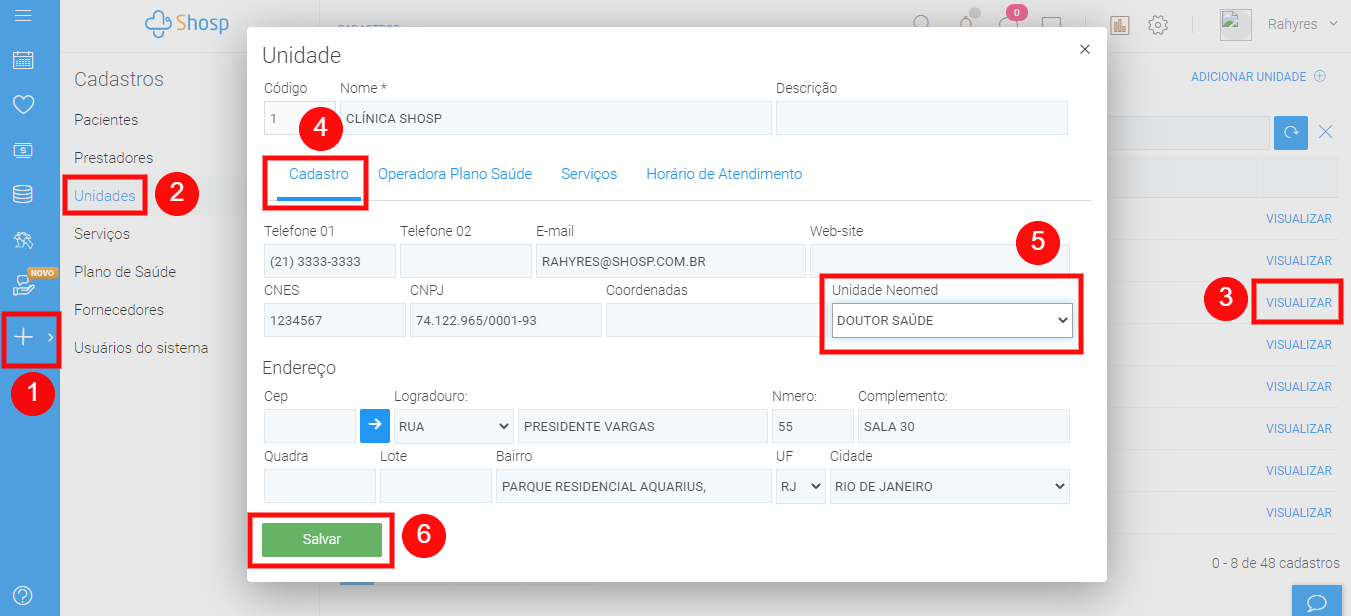The height and width of the screenshot is (616, 1351).
Task: Open Pacientes in the Cadastros menu
Action: click(x=106, y=120)
